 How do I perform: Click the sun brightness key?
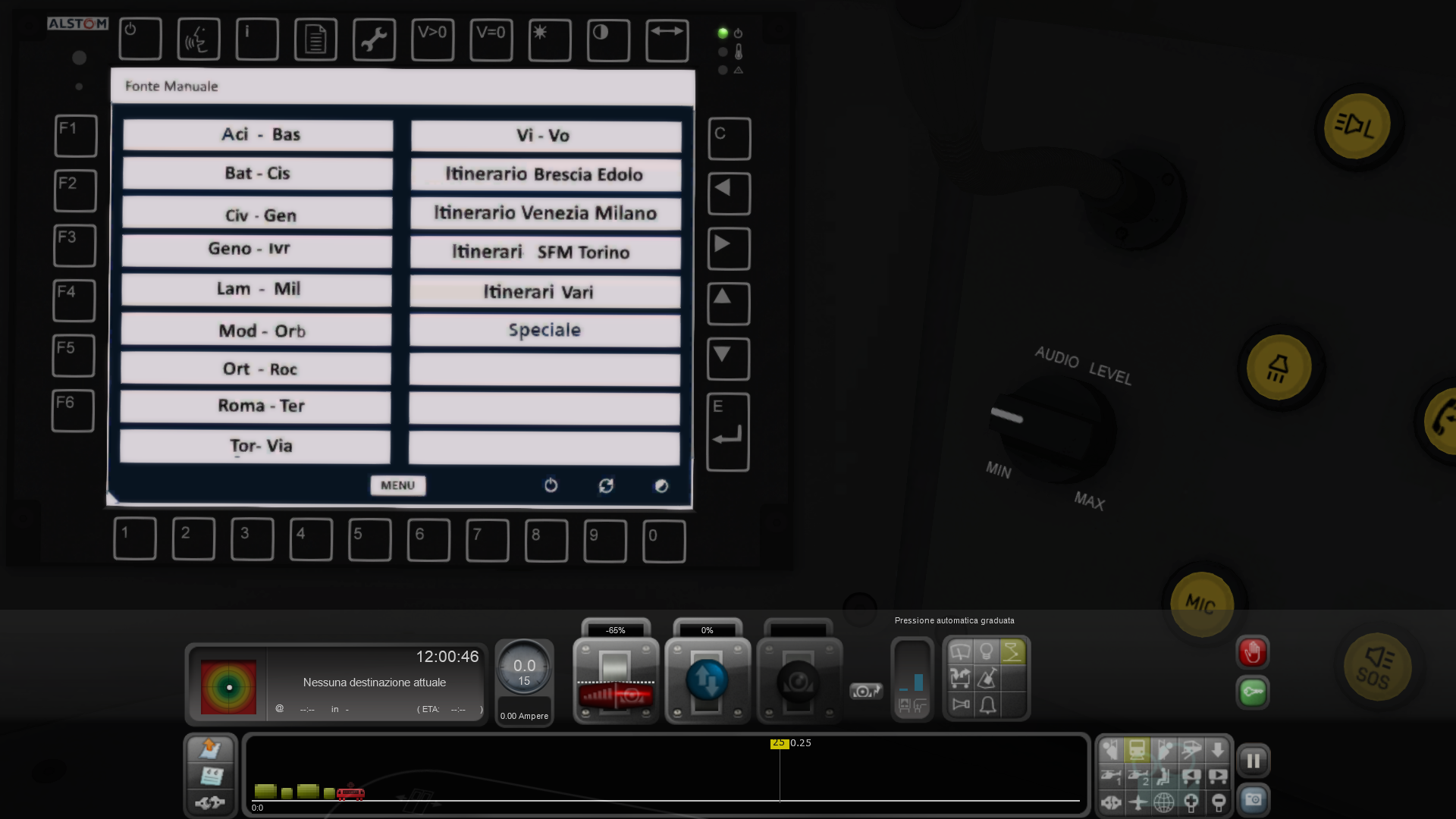[550, 39]
